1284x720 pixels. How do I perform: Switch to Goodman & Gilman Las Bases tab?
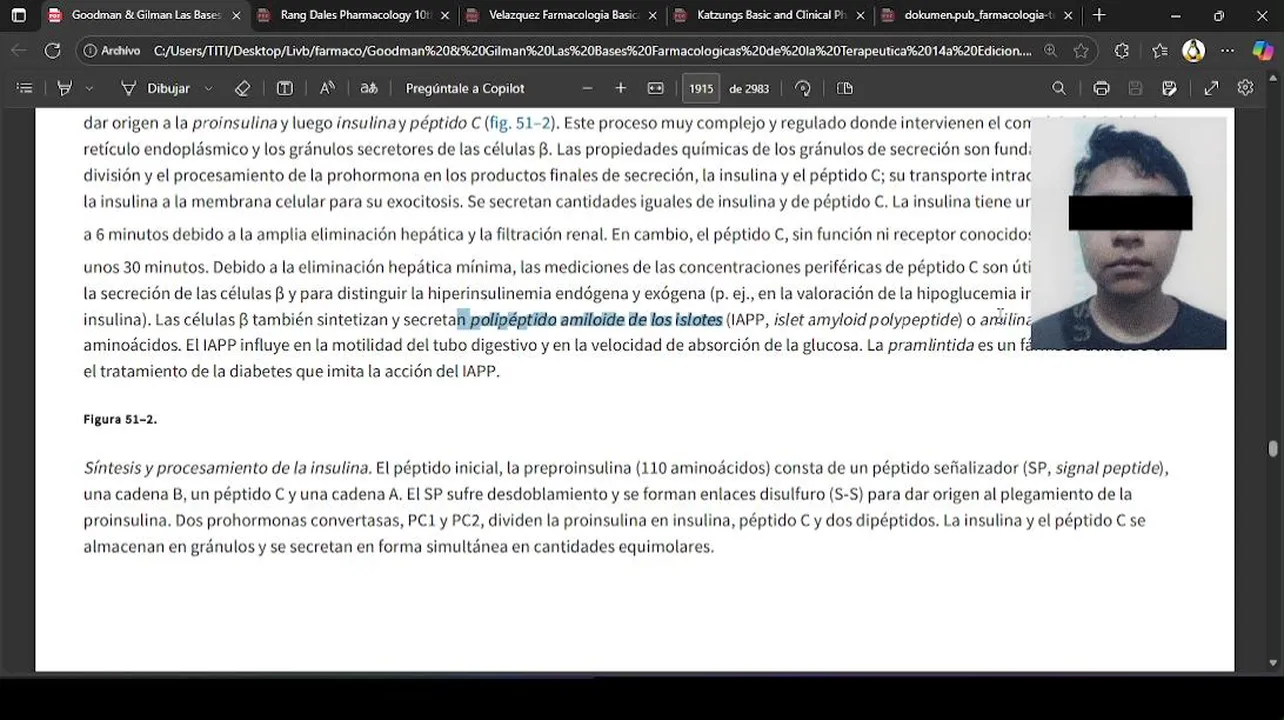tap(145, 15)
